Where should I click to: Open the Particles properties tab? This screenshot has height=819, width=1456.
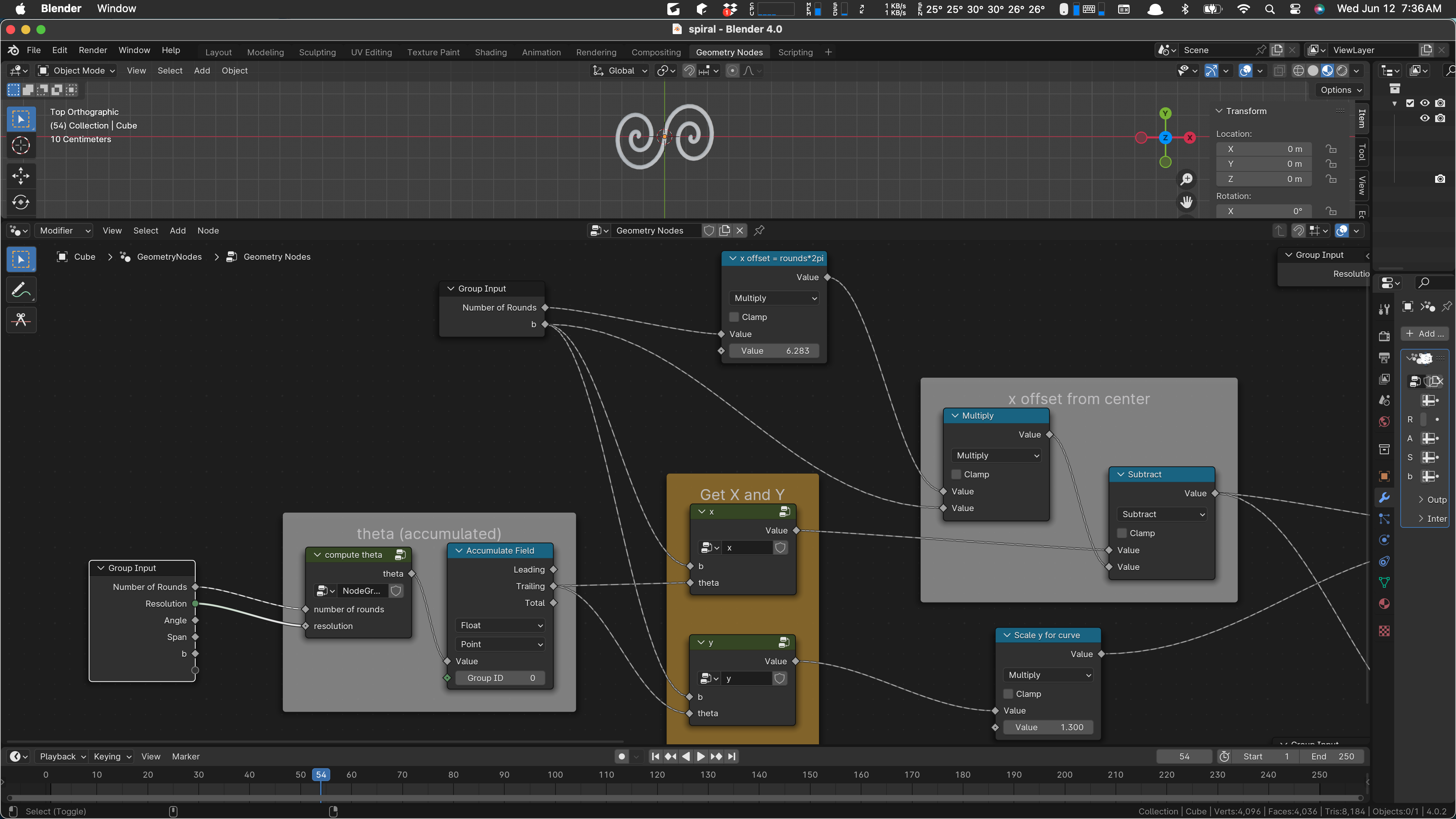point(1384,519)
